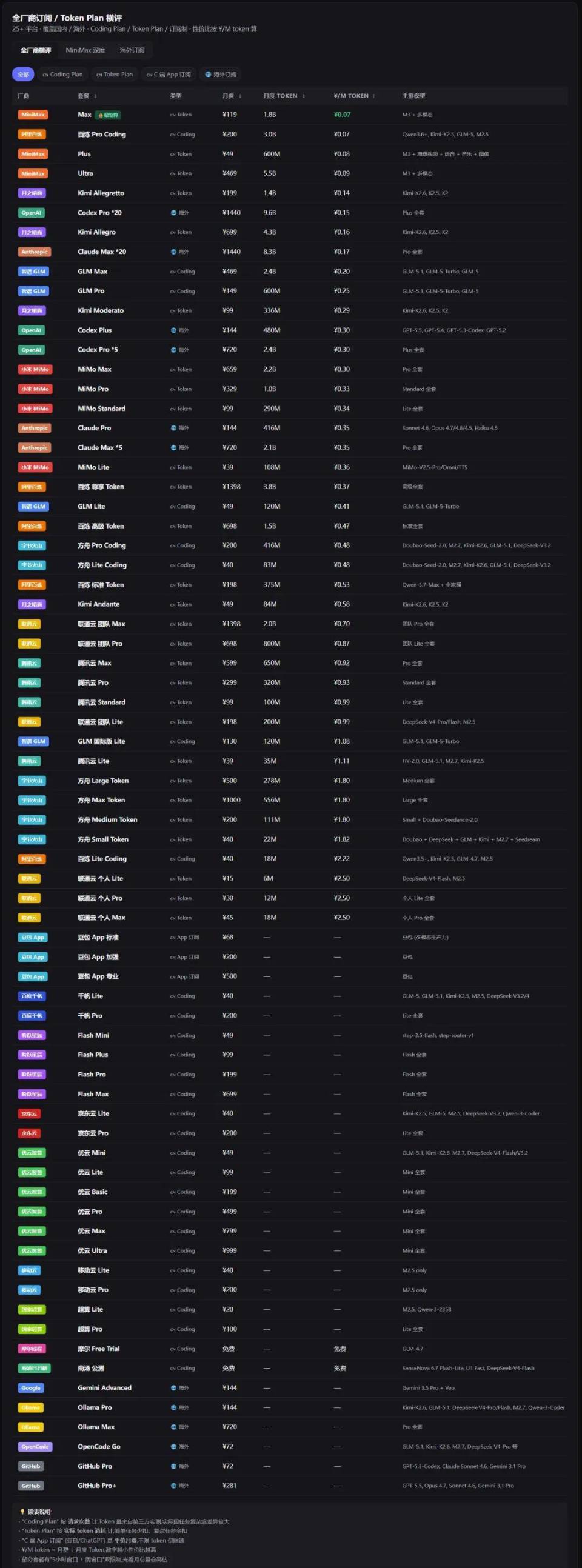Click the plan name '超算 Lite'

(90, 1309)
